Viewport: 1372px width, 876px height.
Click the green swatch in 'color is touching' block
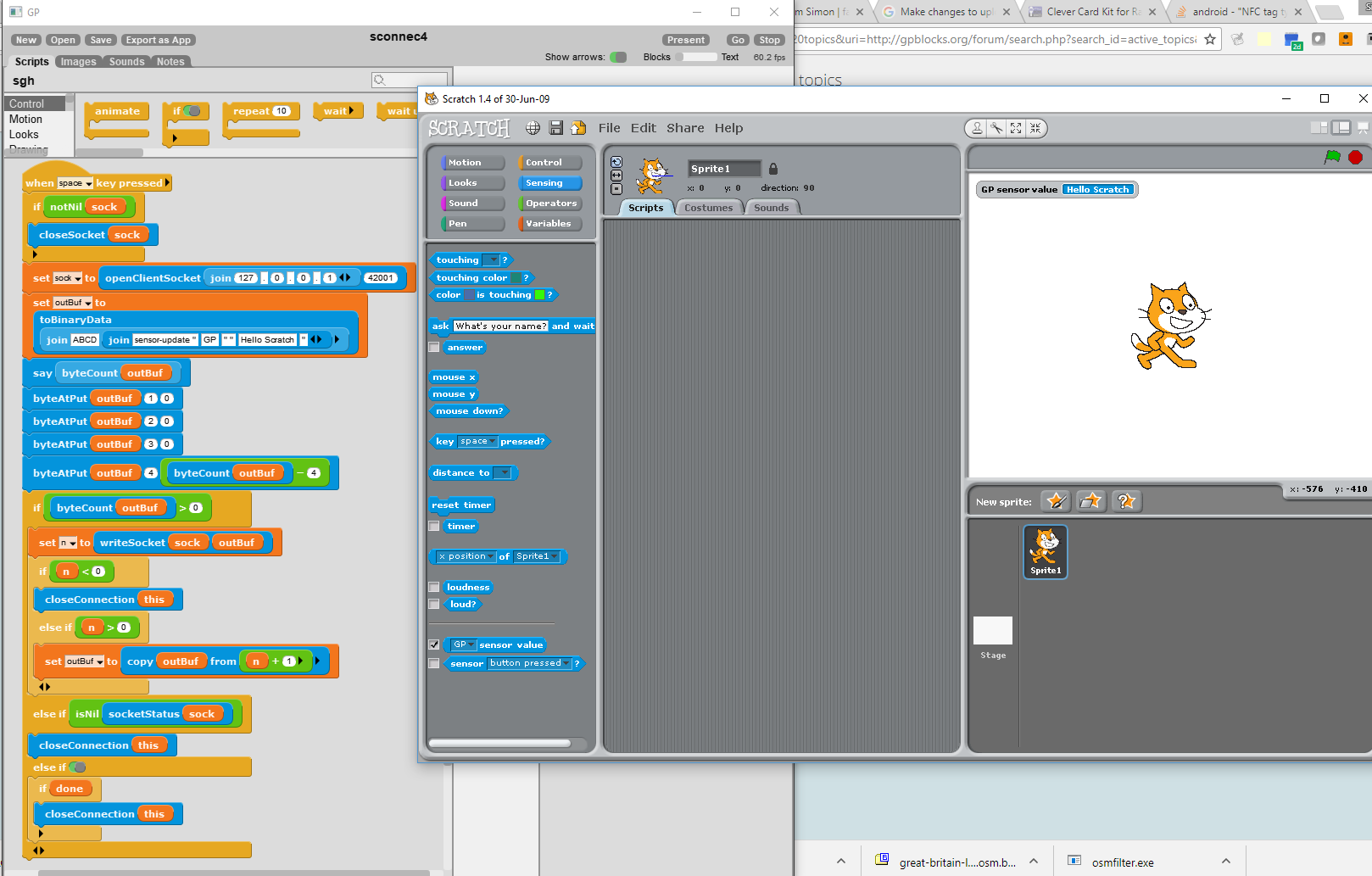(539, 295)
